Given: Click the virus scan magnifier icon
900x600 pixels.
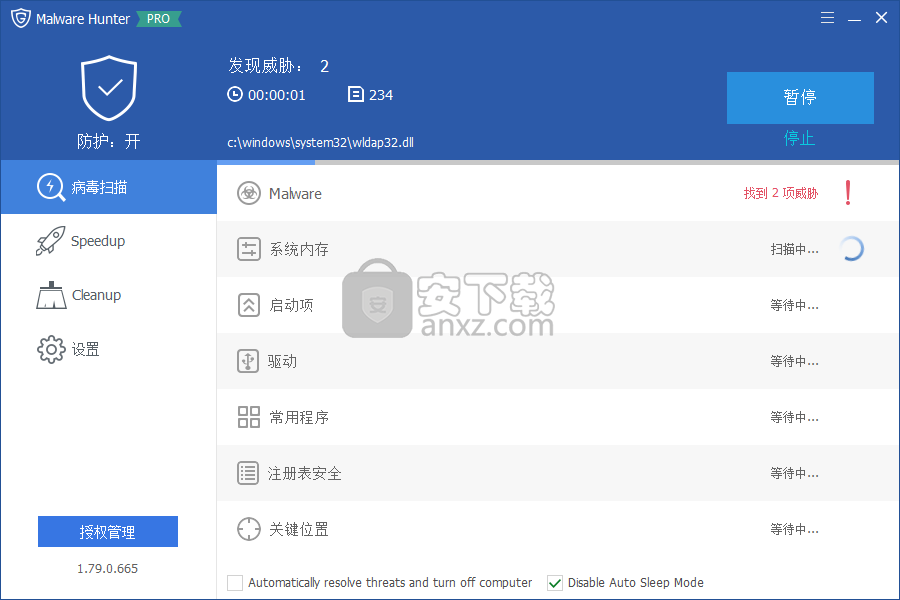Looking at the screenshot, I should pos(51,187).
